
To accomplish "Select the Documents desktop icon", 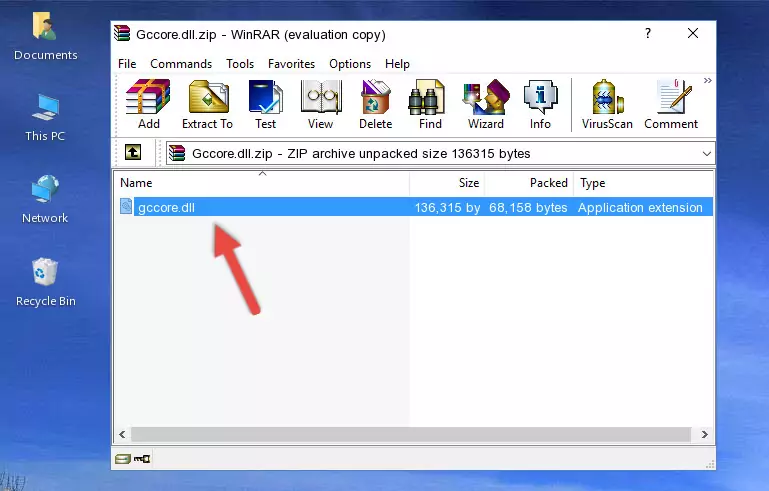I will (46, 36).
